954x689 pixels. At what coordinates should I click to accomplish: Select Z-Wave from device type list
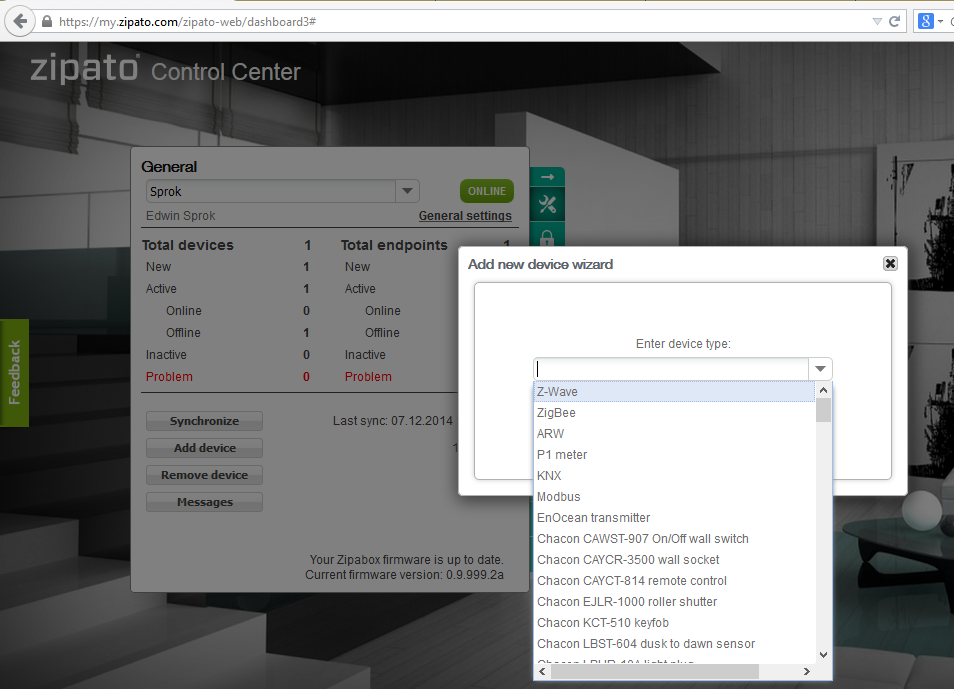pyautogui.click(x=674, y=392)
